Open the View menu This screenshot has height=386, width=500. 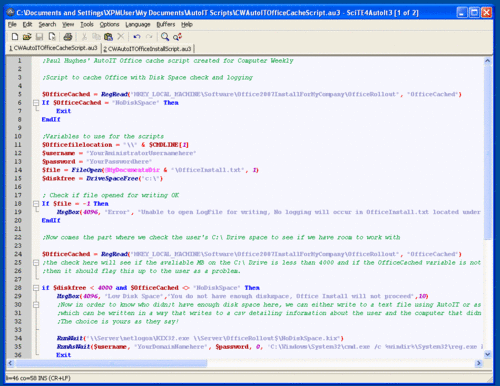pos(68,24)
